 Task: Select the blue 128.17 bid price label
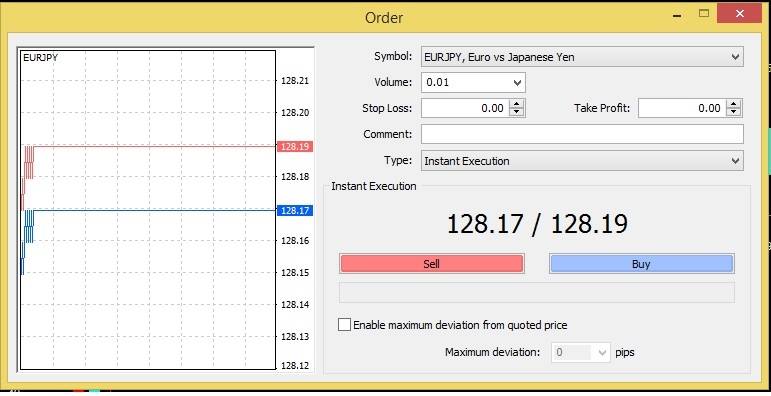click(295, 211)
